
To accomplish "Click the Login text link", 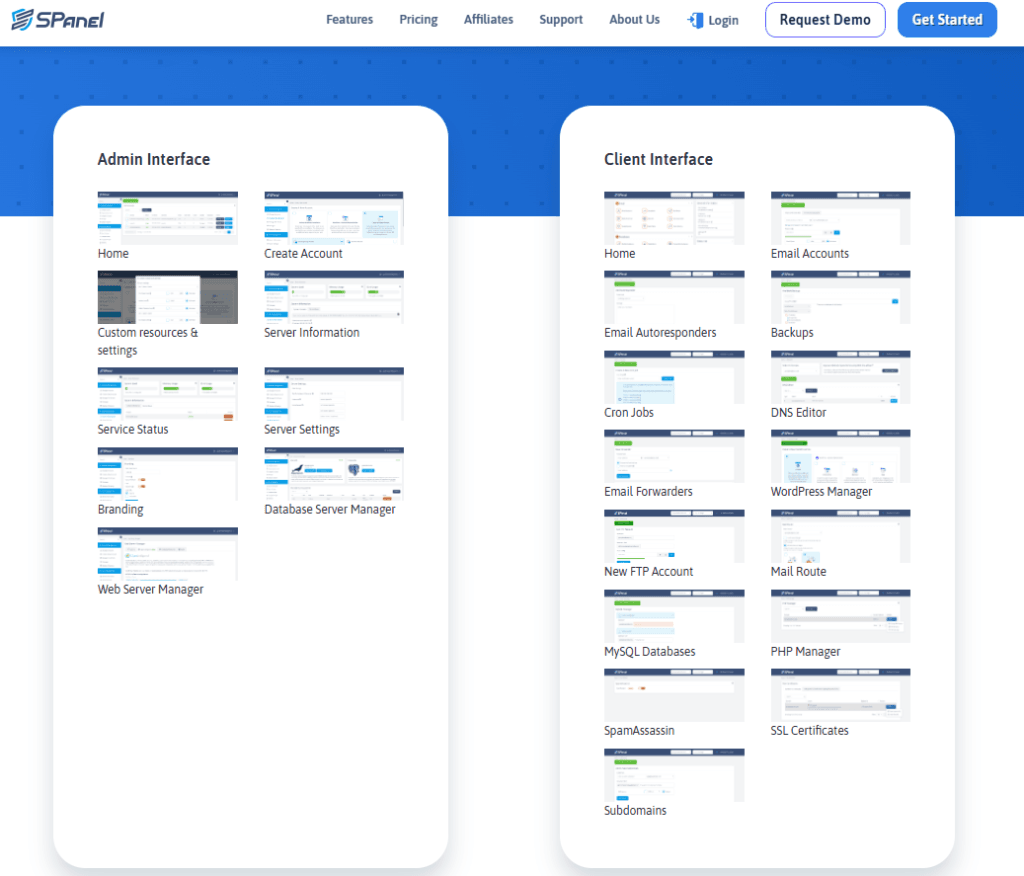I will (x=724, y=20).
